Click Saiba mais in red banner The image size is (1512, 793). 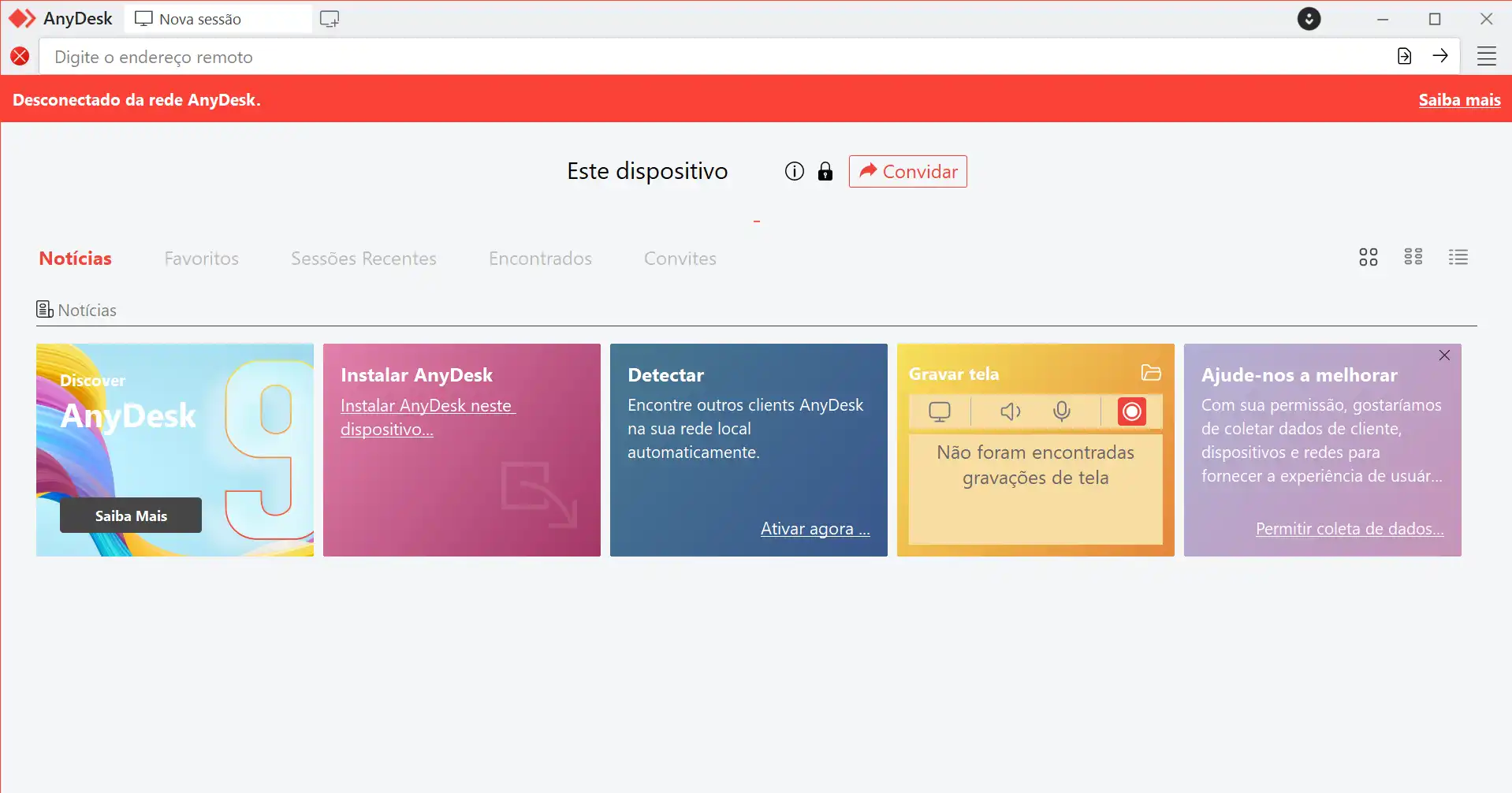coord(1459,100)
